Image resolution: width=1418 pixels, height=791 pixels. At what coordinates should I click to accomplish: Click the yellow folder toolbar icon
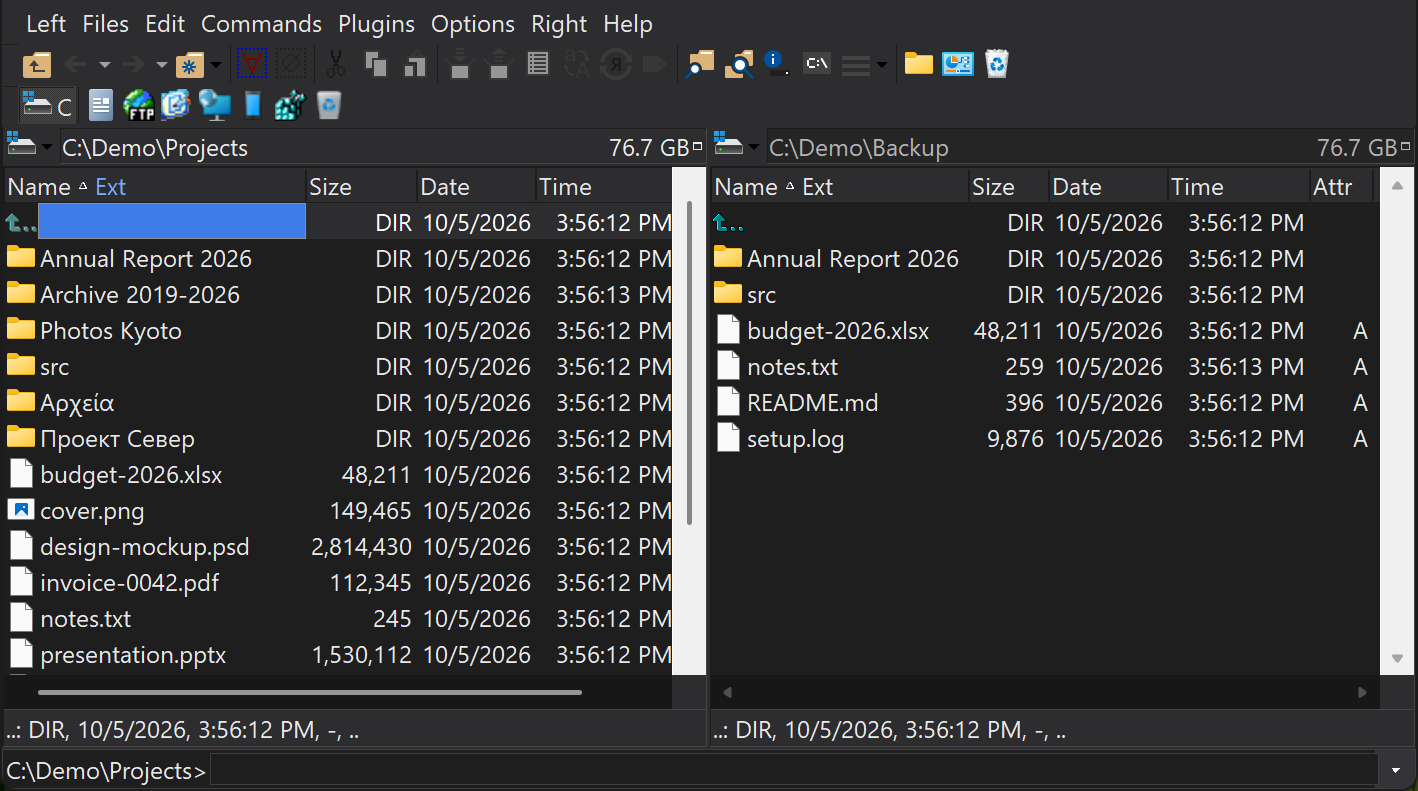tap(919, 65)
